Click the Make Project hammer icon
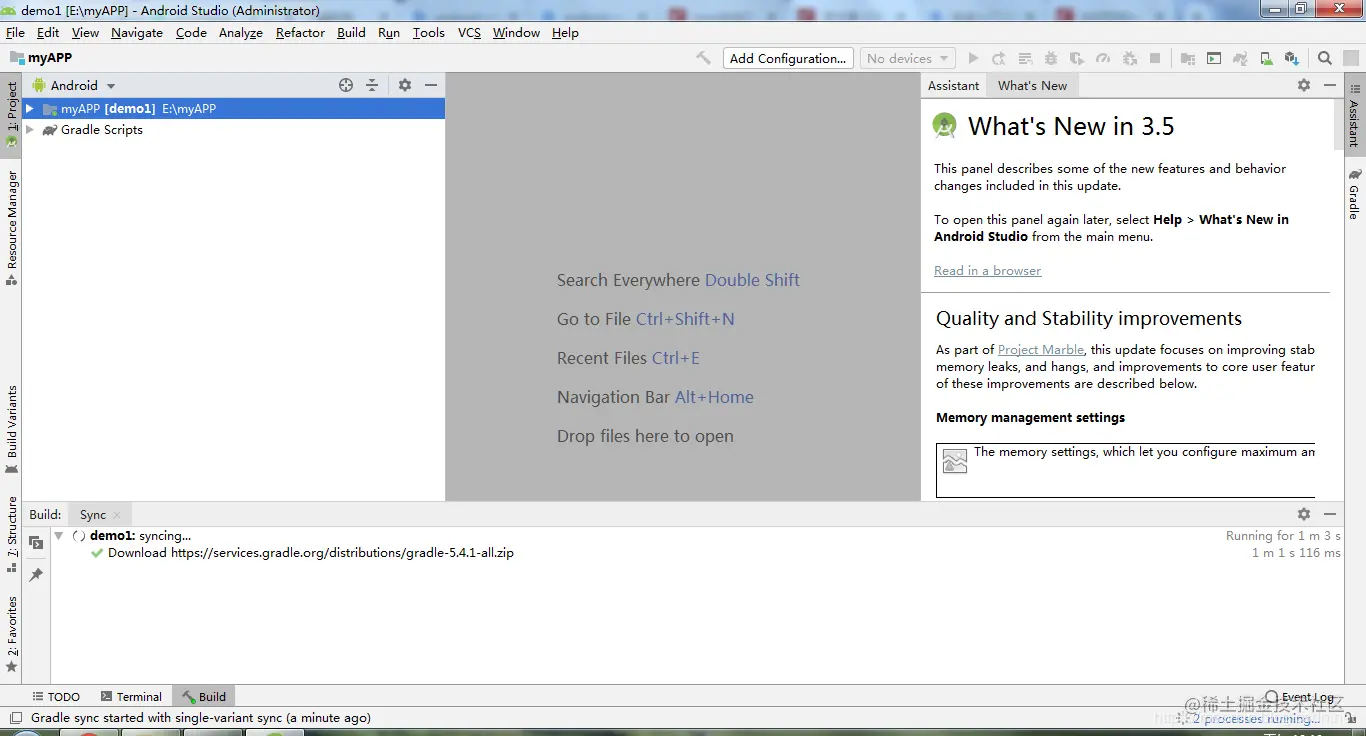This screenshot has height=736, width=1366. coord(704,58)
